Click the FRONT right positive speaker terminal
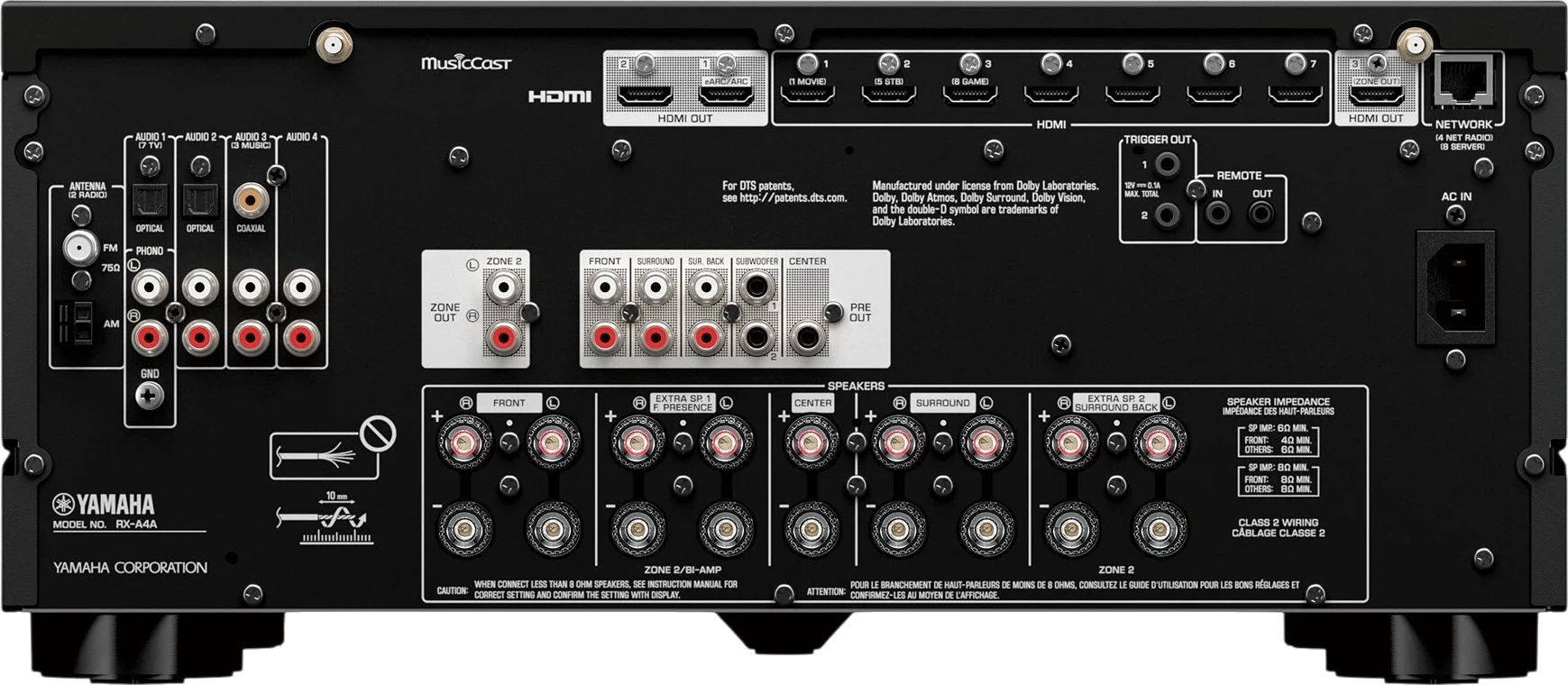 (x=465, y=442)
